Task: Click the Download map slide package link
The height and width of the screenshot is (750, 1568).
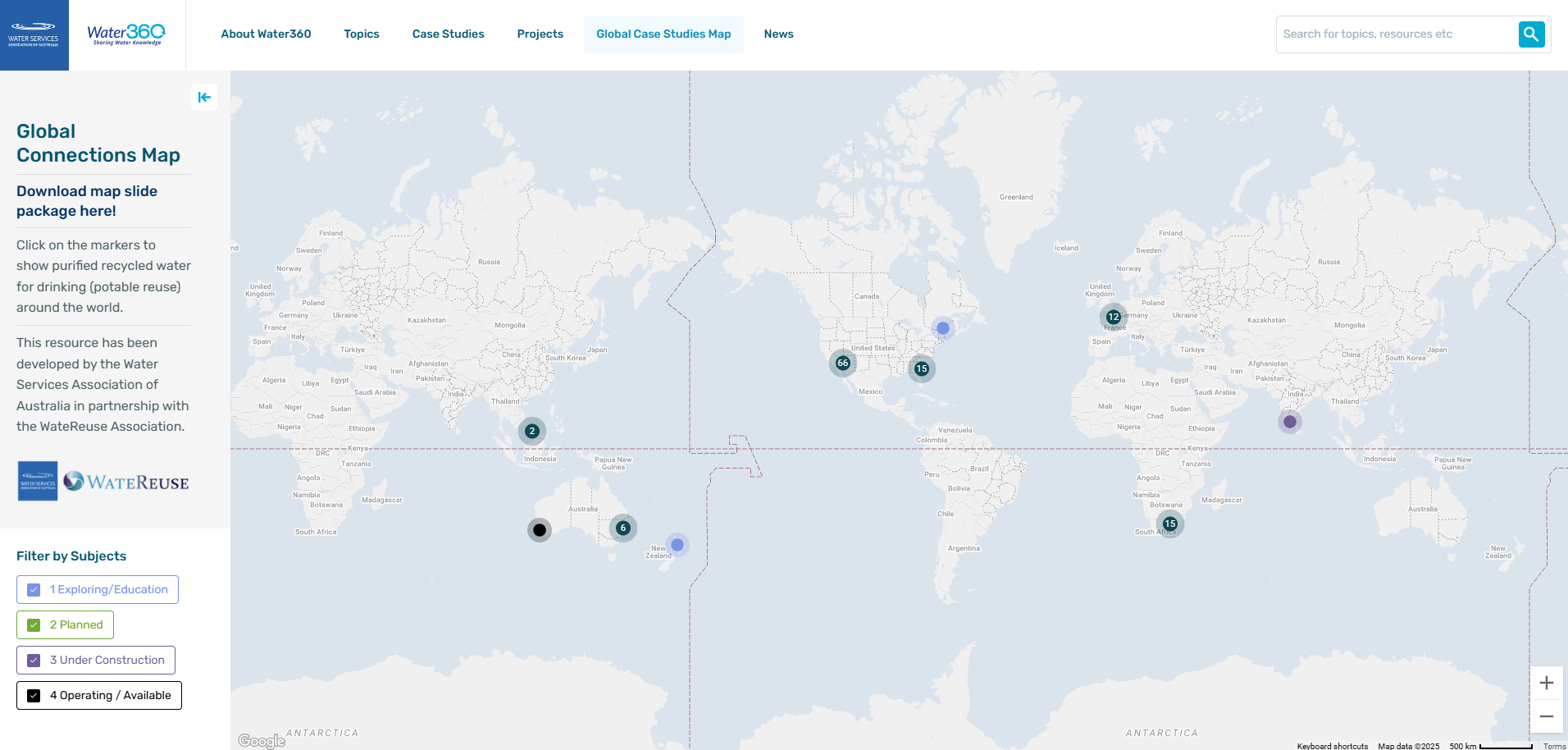Action: pos(86,201)
